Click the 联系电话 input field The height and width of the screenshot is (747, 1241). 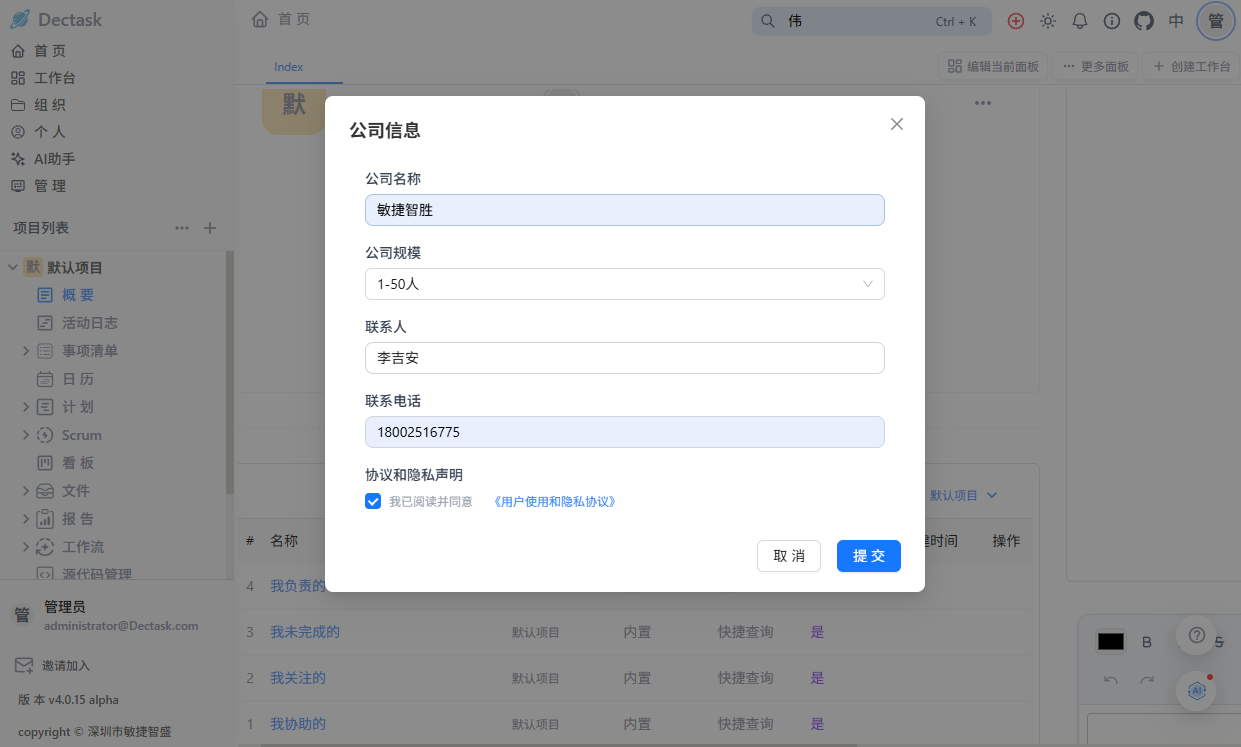(x=625, y=432)
